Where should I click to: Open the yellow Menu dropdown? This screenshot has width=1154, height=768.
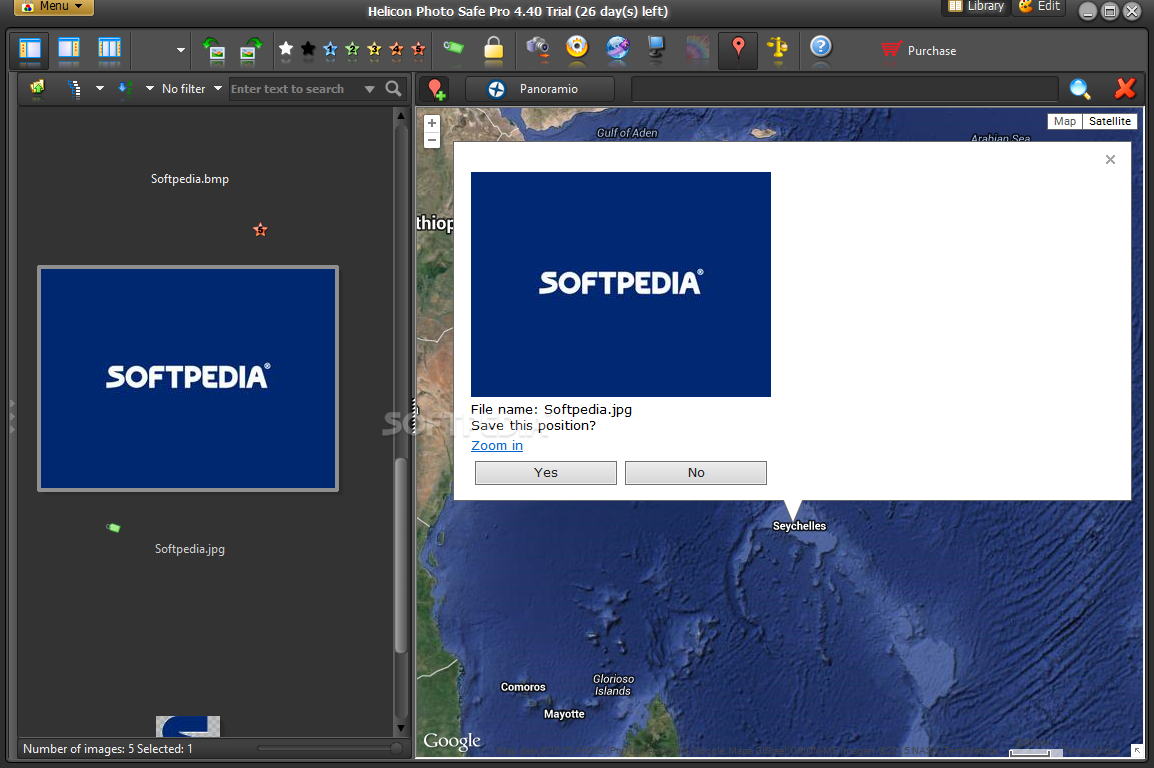click(x=53, y=7)
